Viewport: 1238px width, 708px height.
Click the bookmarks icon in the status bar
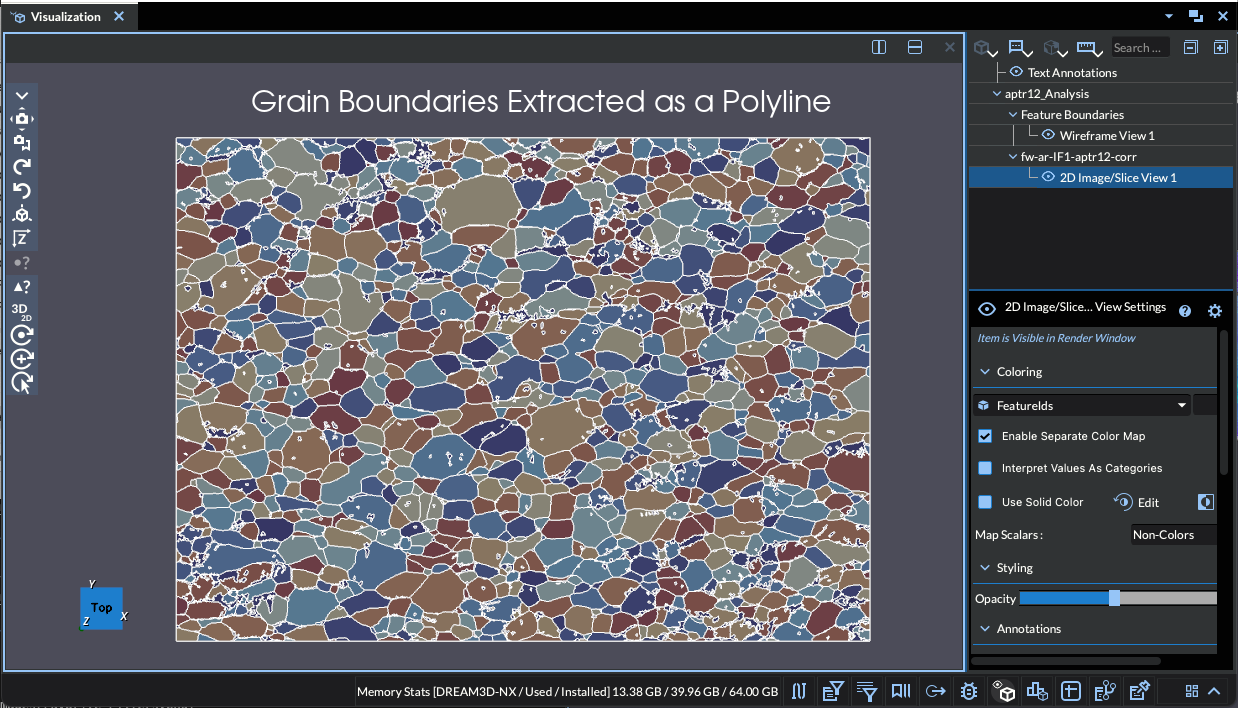(x=900, y=690)
